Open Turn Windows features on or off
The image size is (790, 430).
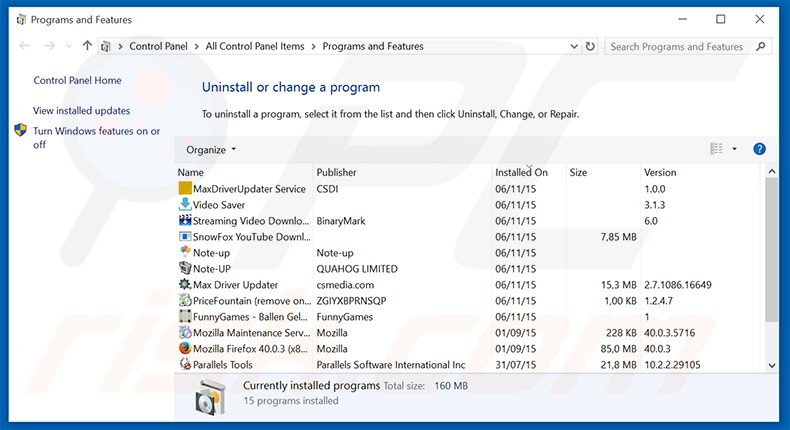pos(96,138)
